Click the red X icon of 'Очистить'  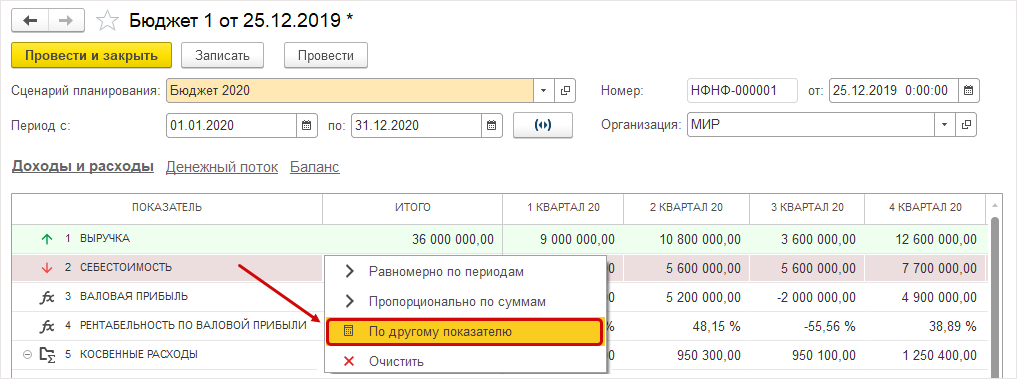[x=349, y=361]
